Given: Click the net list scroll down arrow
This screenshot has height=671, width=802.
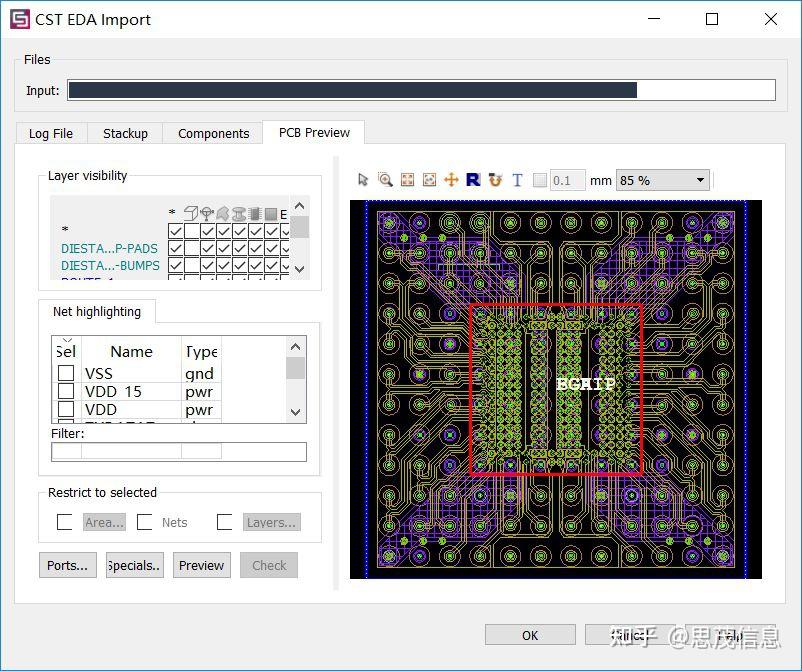Looking at the screenshot, I should point(296,412).
